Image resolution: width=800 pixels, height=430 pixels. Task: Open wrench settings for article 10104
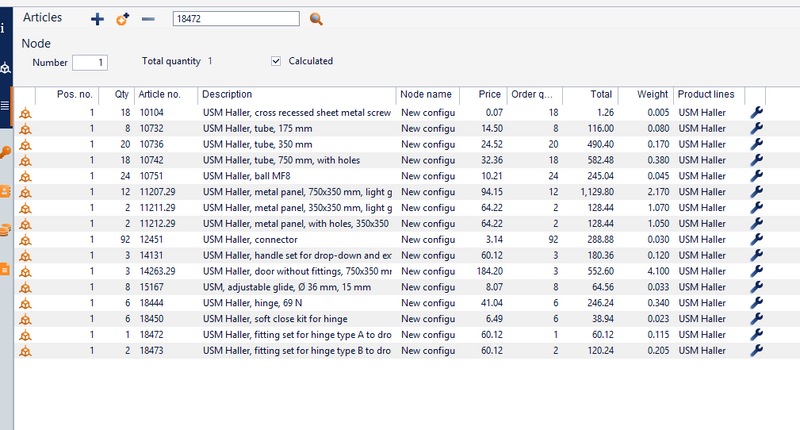pos(756,113)
